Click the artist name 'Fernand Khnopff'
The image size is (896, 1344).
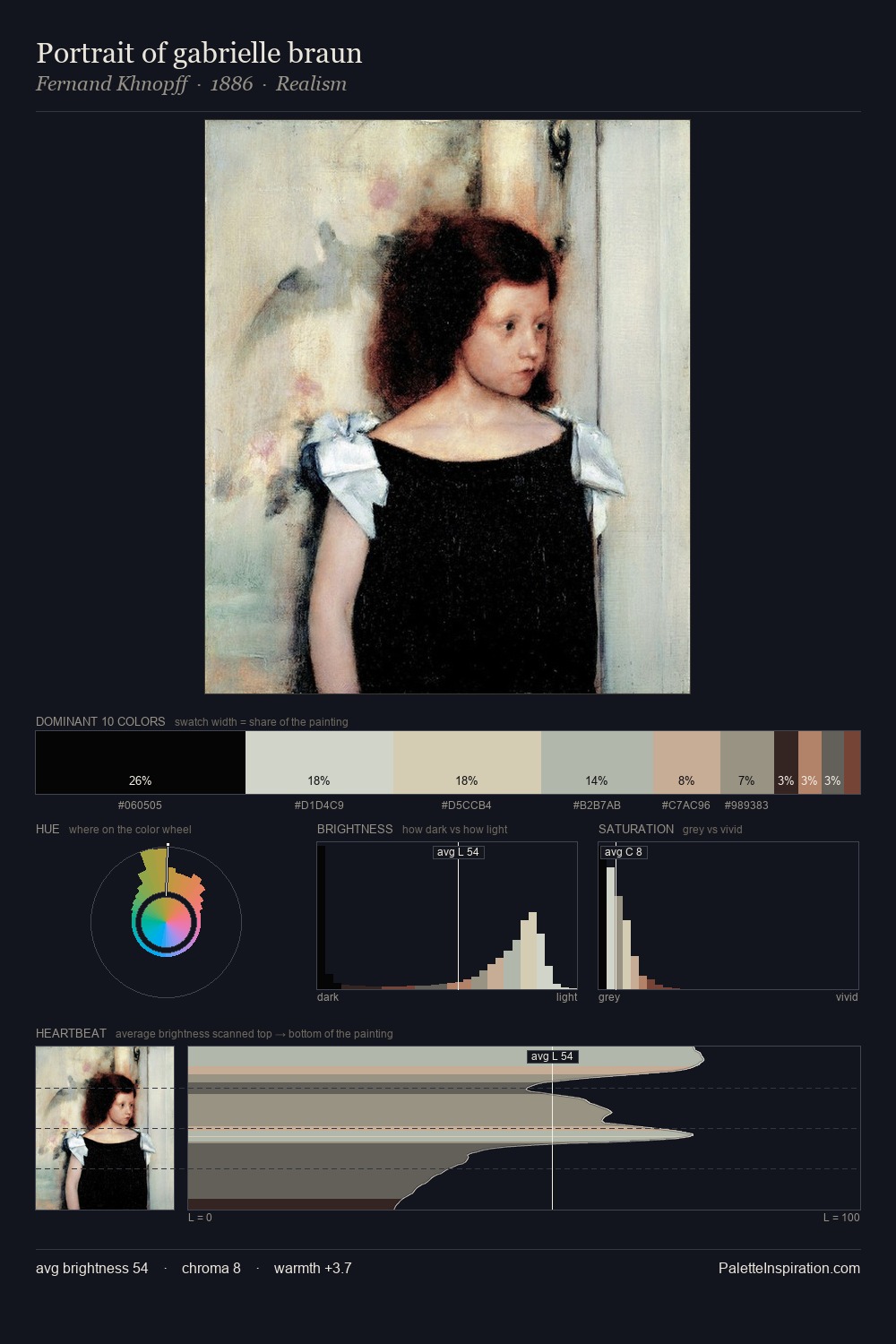112,84
